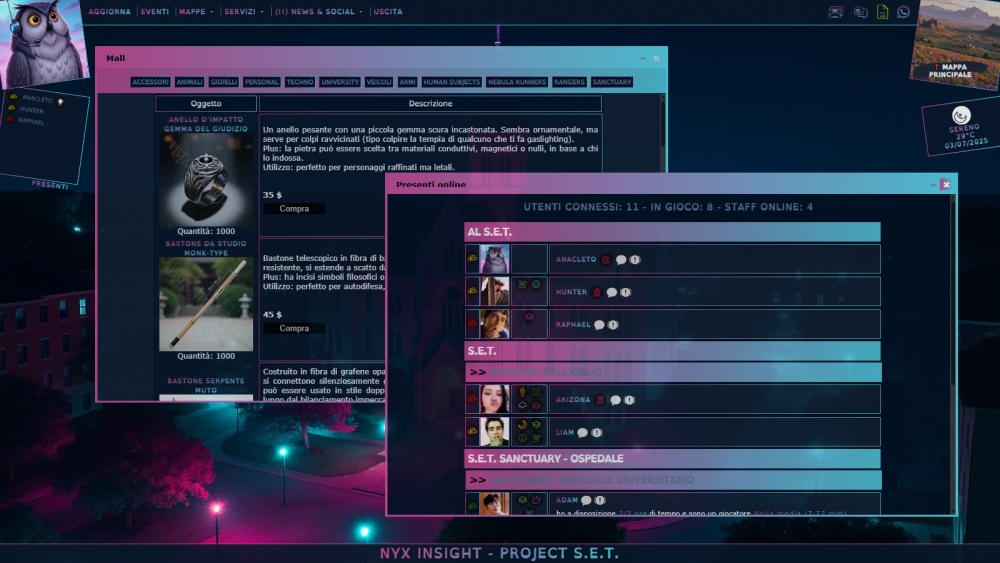Open the Mappe dropdown menu
This screenshot has width=1000, height=563.
tap(196, 11)
